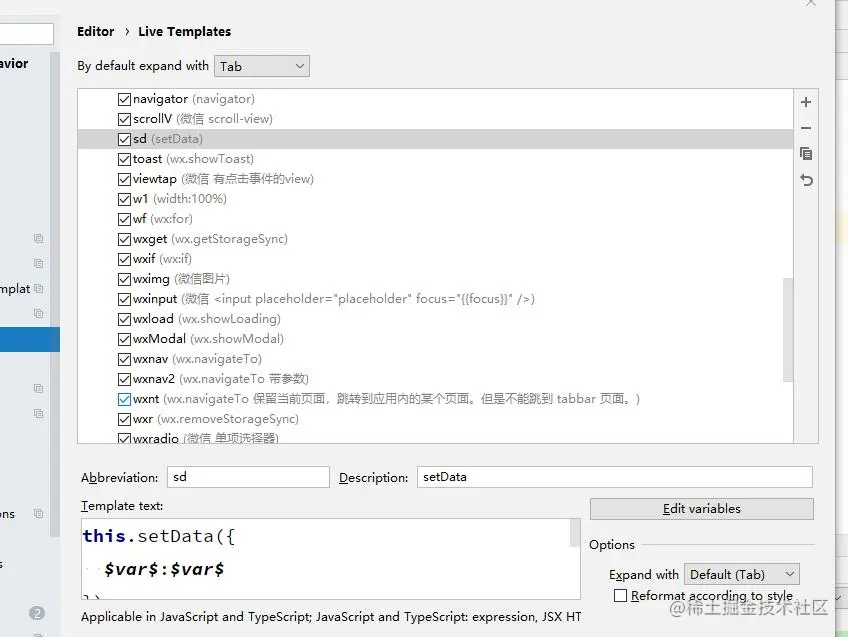The height and width of the screenshot is (637, 848).
Task: Select the wxnav (wx.navigateTo) row
Action: coord(435,359)
